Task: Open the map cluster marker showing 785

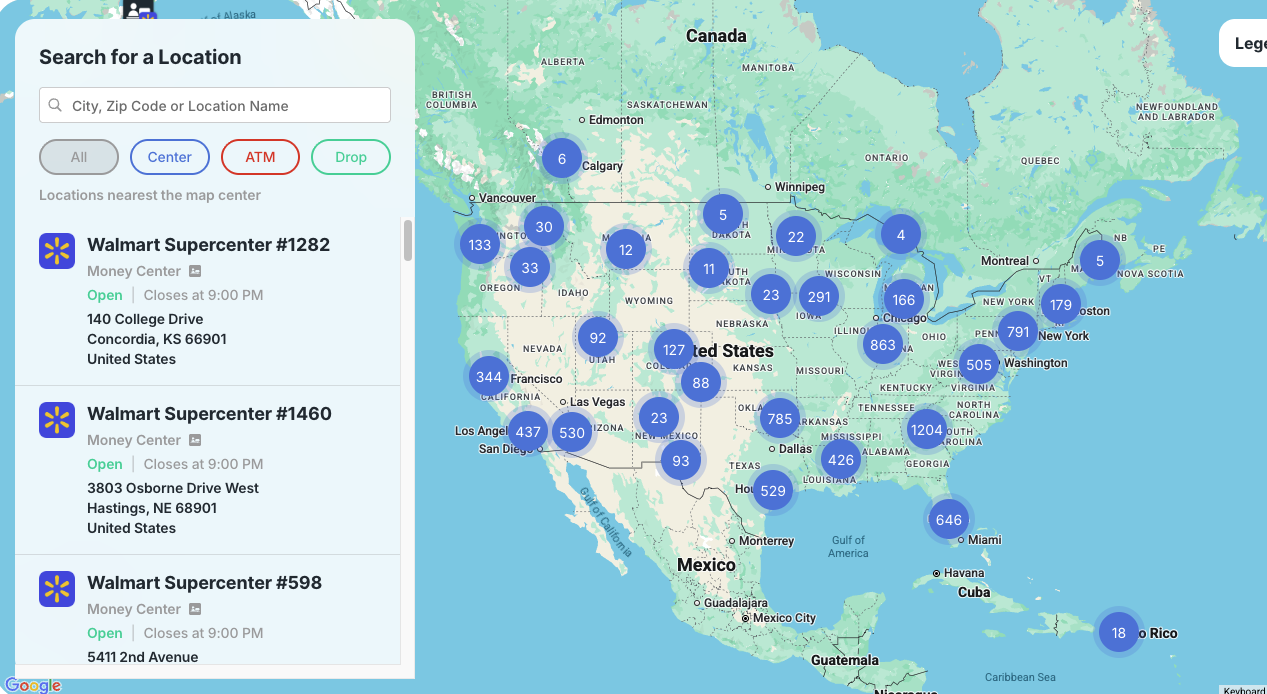Action: (779, 418)
